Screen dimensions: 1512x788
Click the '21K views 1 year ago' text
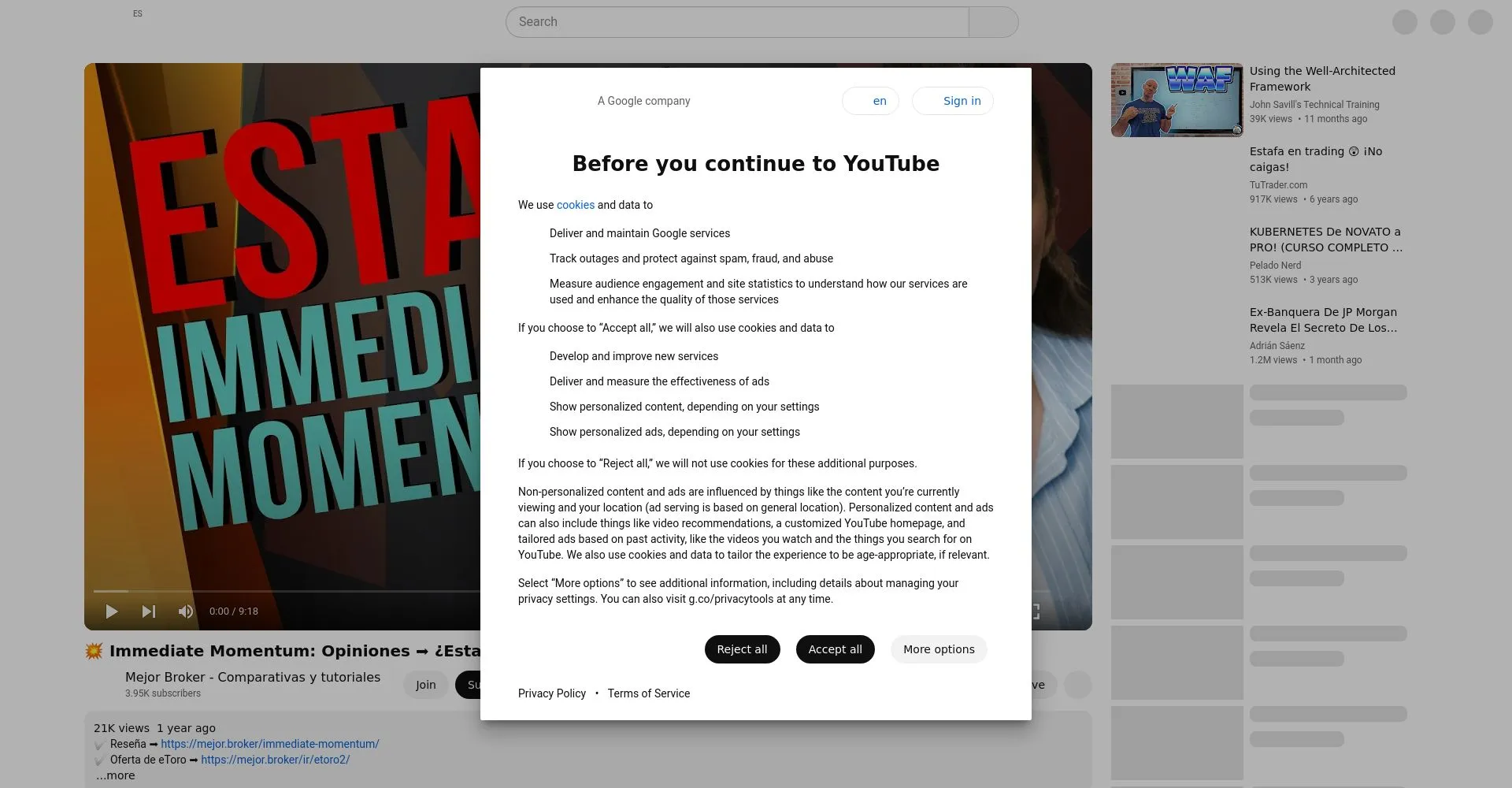tap(154, 728)
